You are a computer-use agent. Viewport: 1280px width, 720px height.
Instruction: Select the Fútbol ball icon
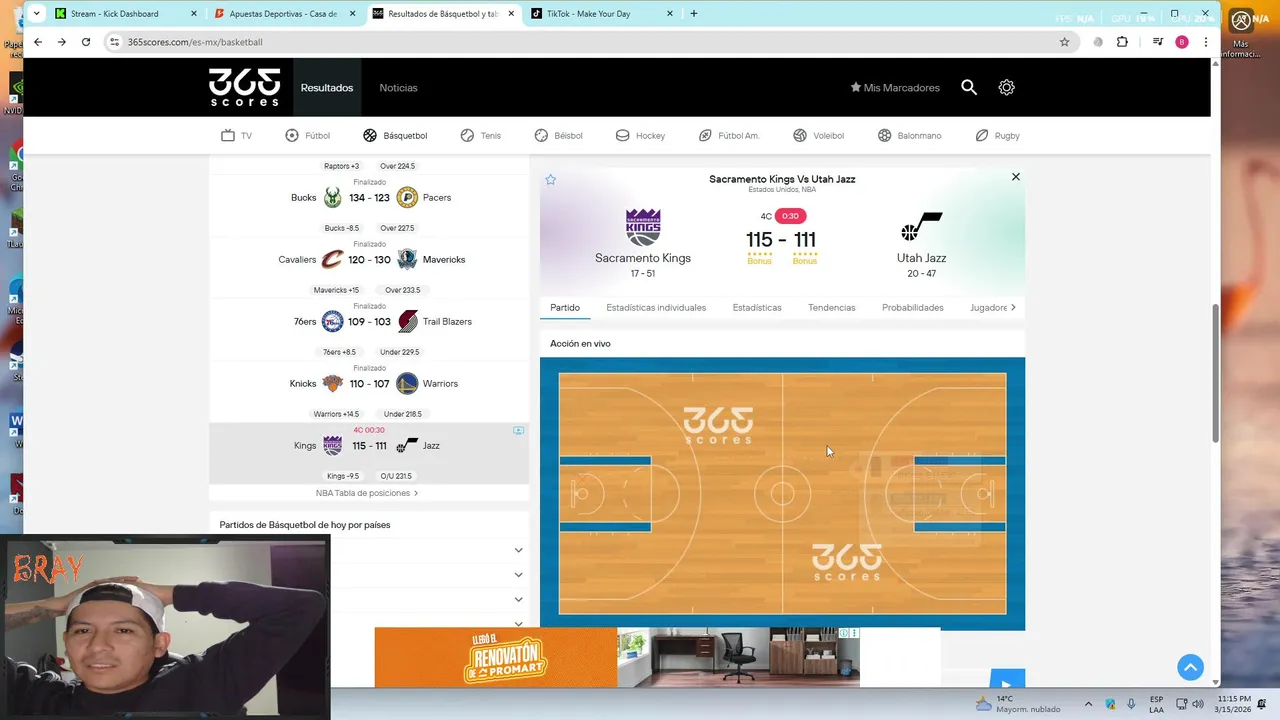(292, 135)
